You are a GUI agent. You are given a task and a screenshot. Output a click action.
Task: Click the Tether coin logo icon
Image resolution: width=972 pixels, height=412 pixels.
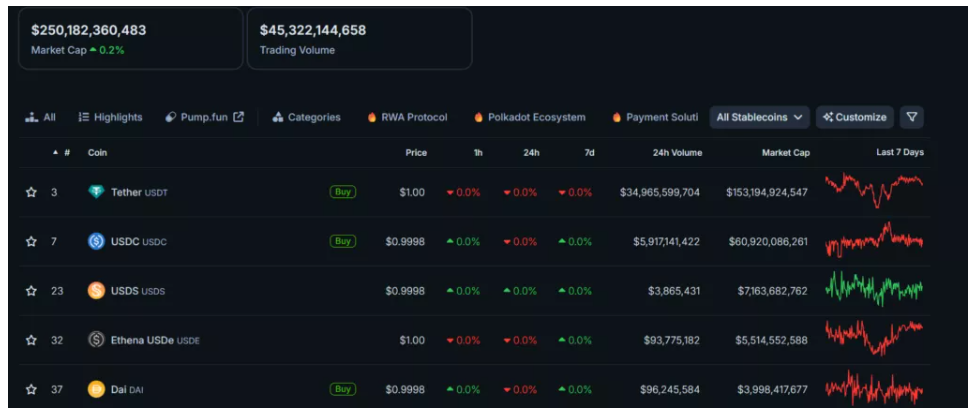pyautogui.click(x=96, y=192)
